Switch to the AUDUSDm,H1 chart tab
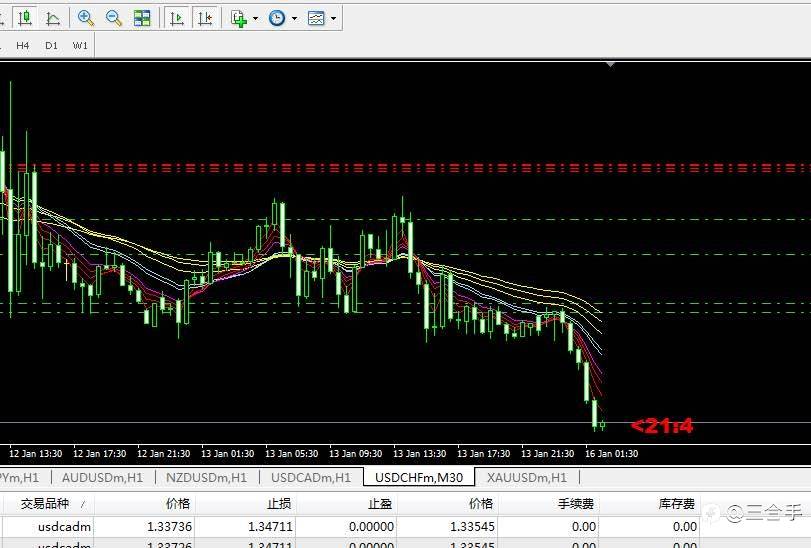Image resolution: width=811 pixels, height=548 pixels. tap(102, 478)
